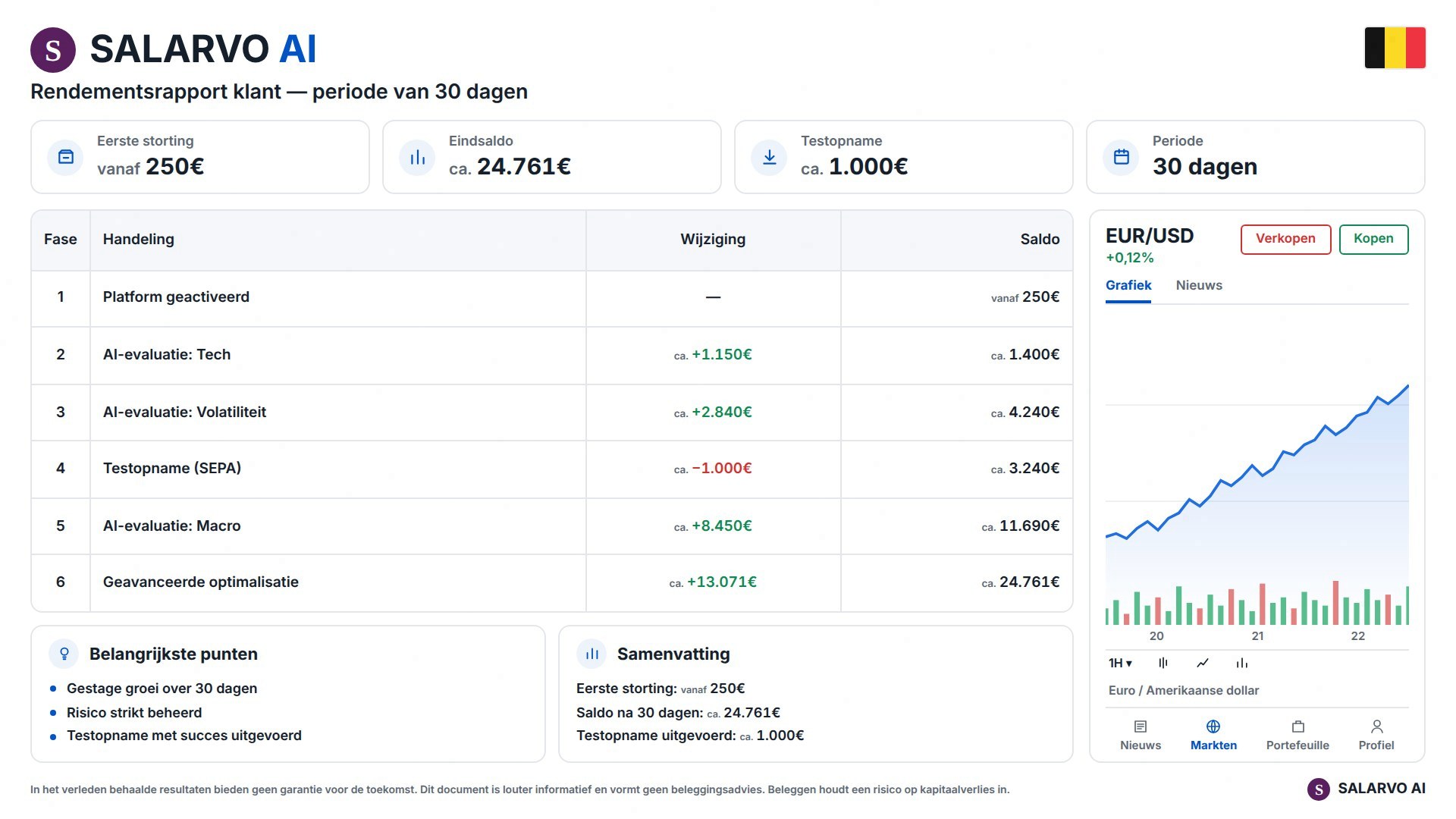Select the bar chart indicator icon
Screen dimensions: 1456x819
pyautogui.click(x=1242, y=663)
